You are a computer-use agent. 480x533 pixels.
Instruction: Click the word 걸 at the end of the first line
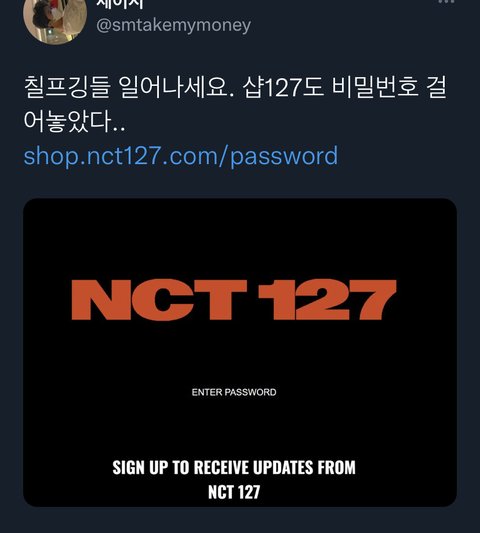pos(436,87)
